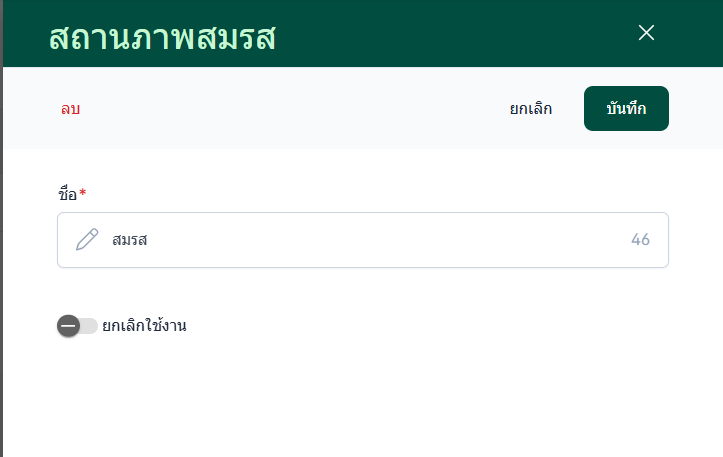
Task: Click the "สมรส" text inside the input
Action: (130, 240)
